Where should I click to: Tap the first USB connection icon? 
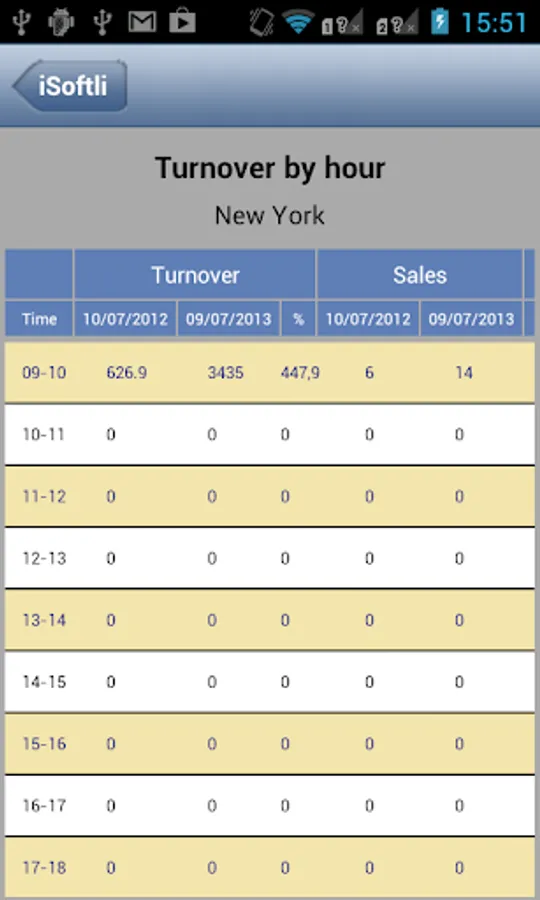pyautogui.click(x=21, y=22)
